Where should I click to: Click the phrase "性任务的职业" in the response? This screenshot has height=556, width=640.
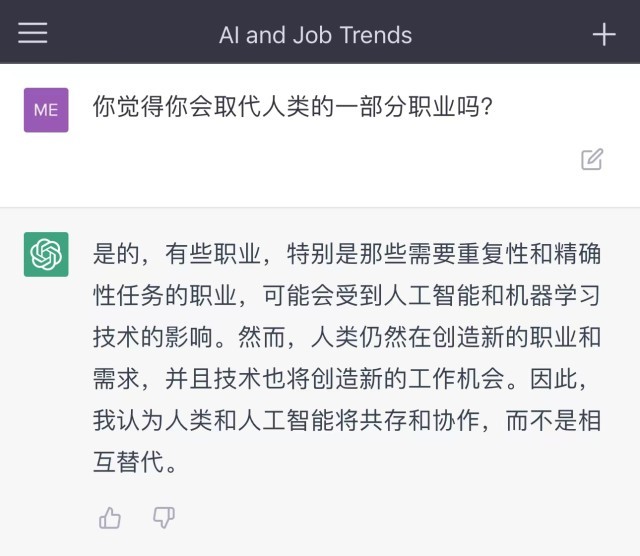166,296
